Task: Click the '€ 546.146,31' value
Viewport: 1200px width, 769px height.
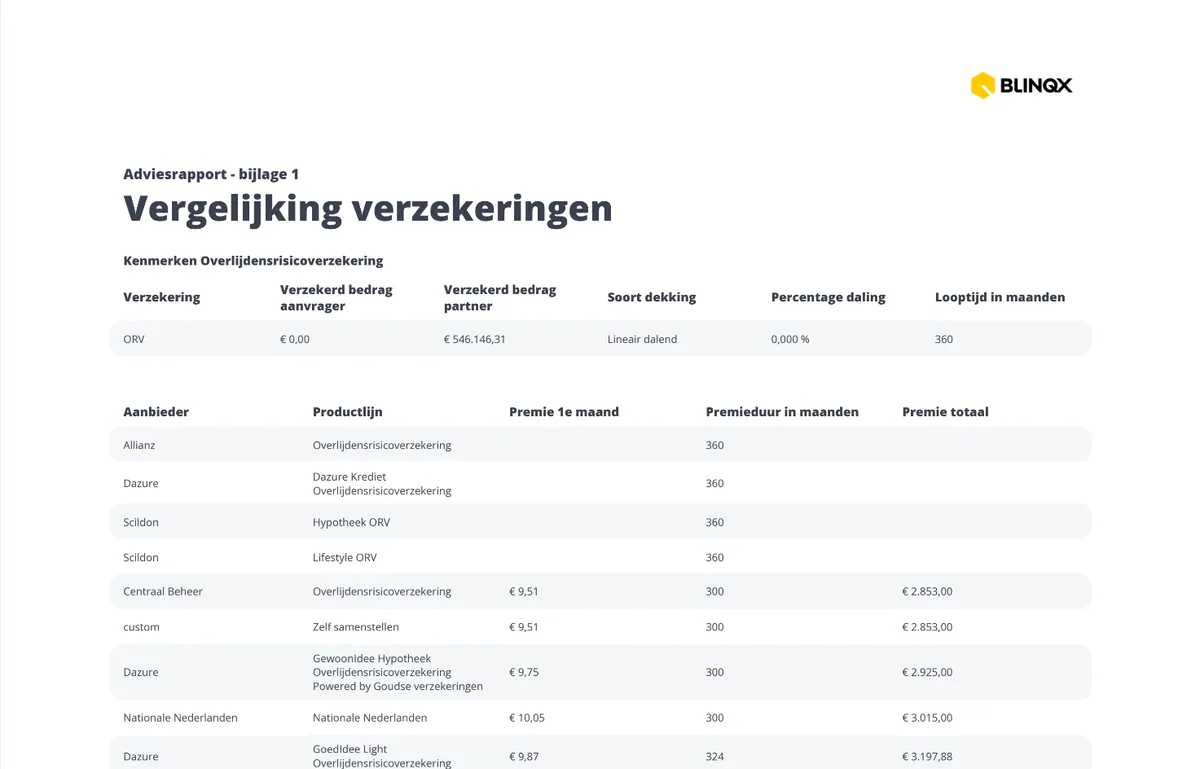Action: click(475, 339)
